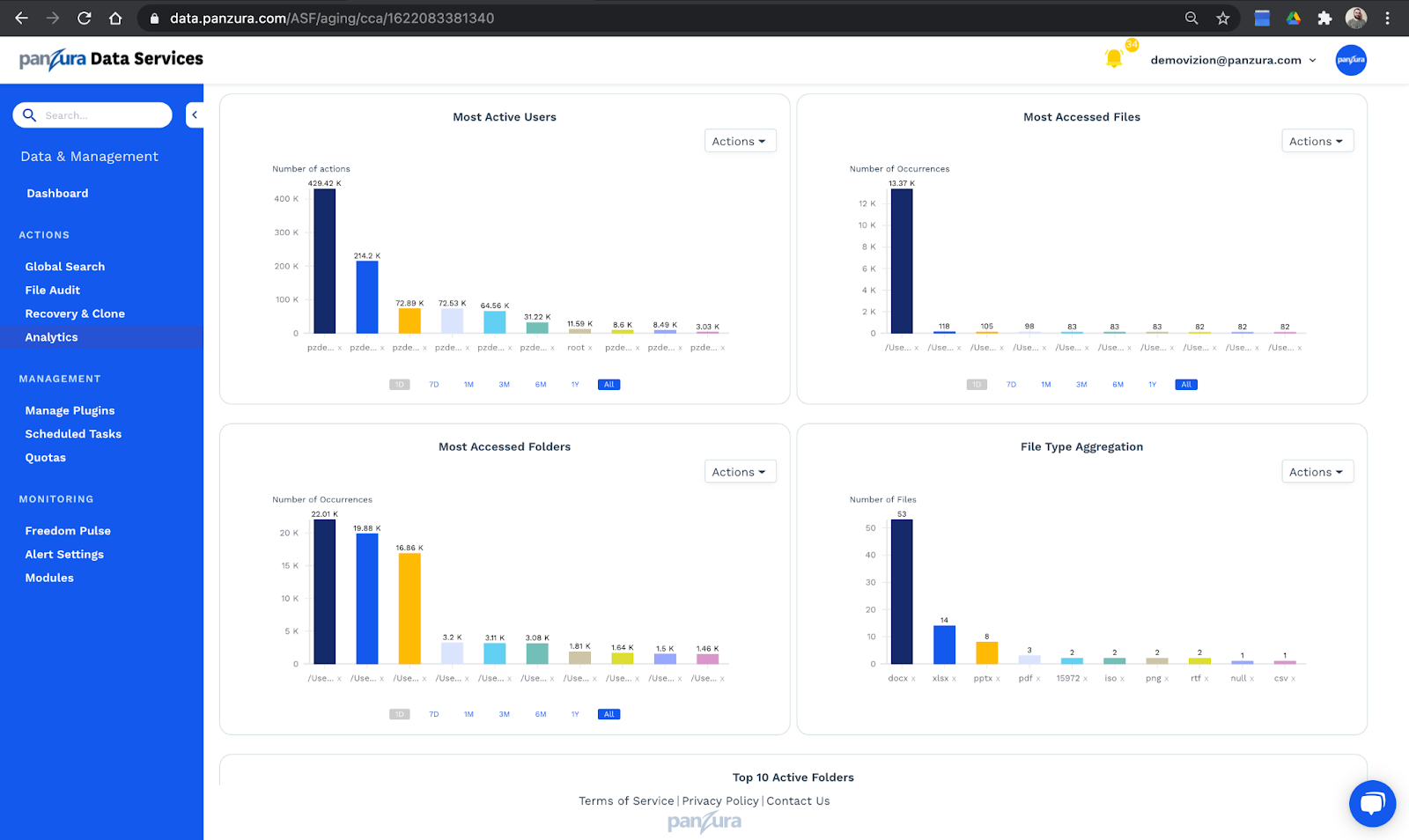Open Actions dropdown for Most Active Users

point(740,141)
